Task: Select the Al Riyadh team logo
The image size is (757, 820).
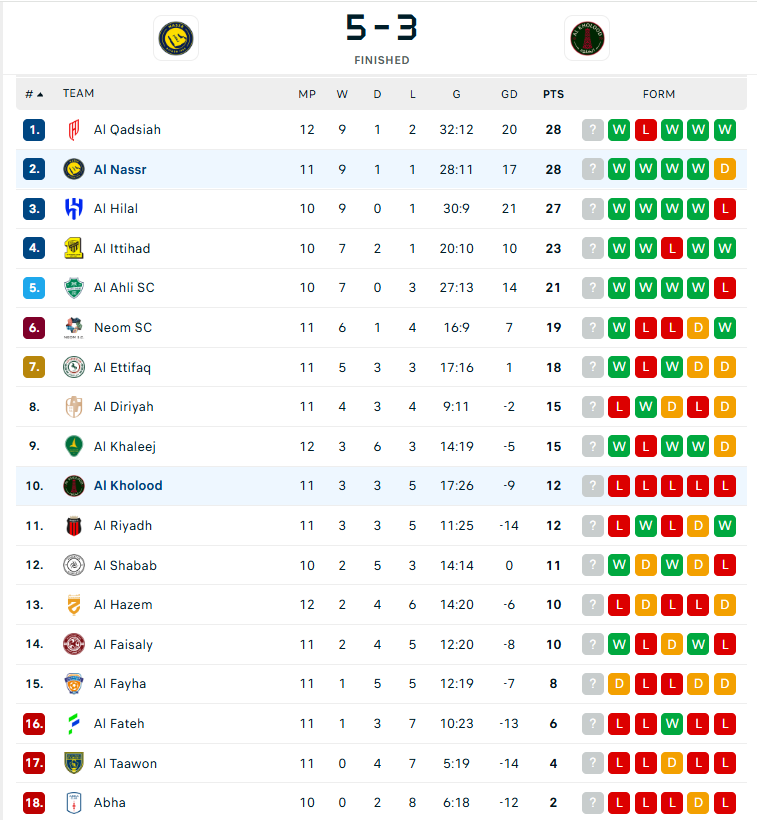Action: pos(74,526)
